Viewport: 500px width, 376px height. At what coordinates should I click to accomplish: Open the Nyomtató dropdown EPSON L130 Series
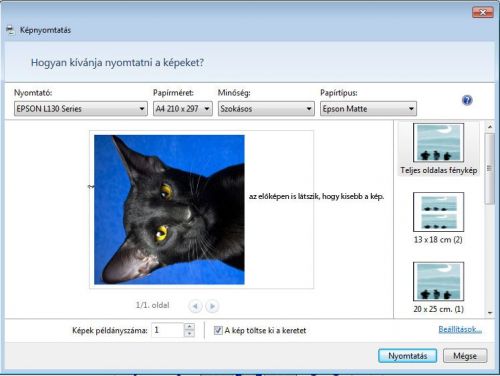81,109
